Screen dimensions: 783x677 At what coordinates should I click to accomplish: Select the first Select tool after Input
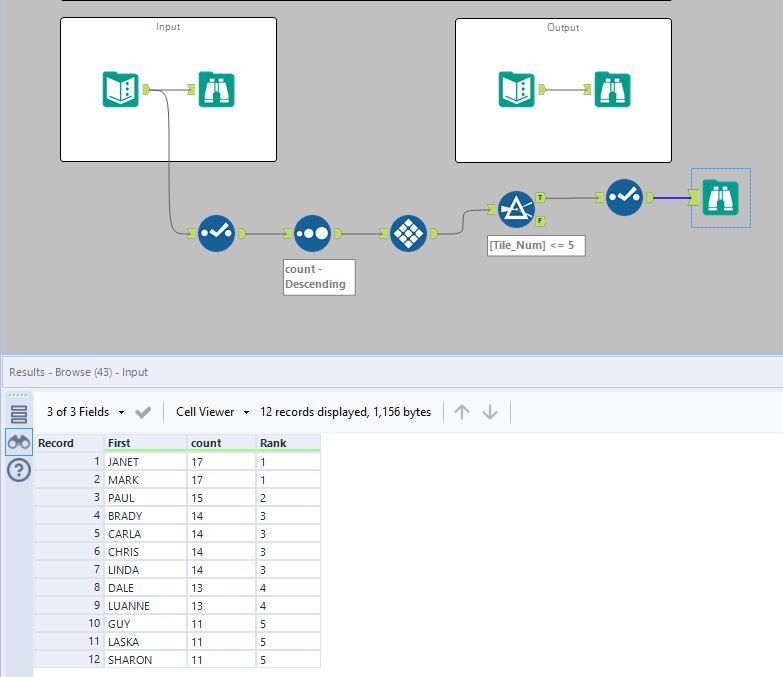click(216, 233)
